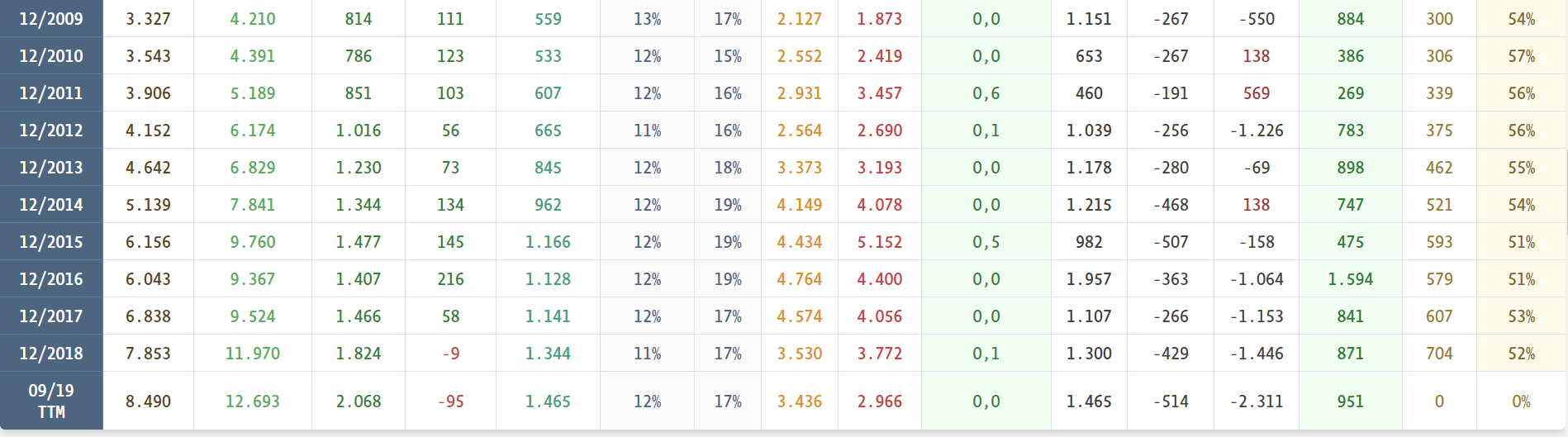Click the green 9.524 value

pyautogui.click(x=253, y=316)
